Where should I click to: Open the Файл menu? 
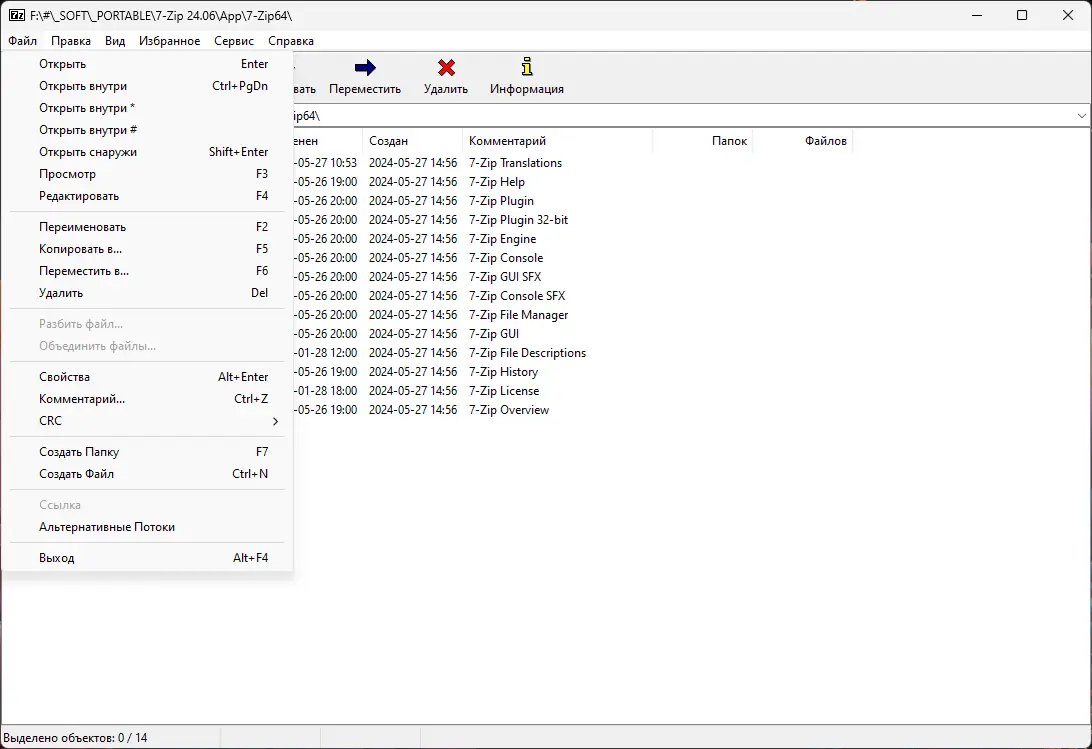(x=22, y=41)
